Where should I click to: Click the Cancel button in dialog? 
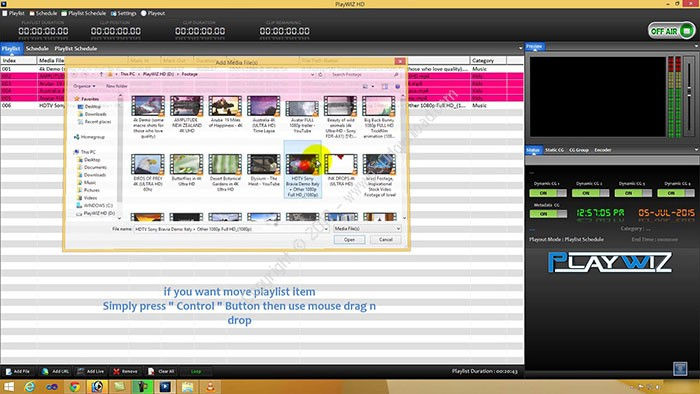(x=386, y=240)
